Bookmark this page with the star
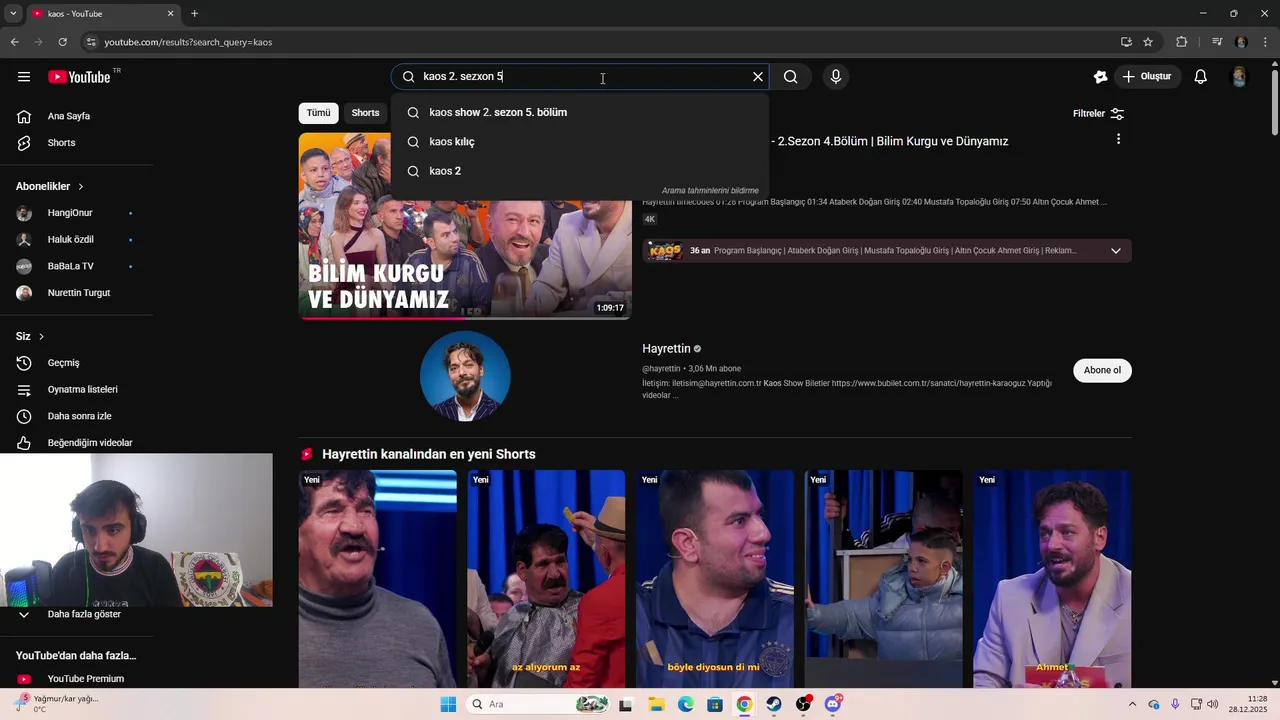Image resolution: width=1280 pixels, height=720 pixels. [x=1148, y=42]
